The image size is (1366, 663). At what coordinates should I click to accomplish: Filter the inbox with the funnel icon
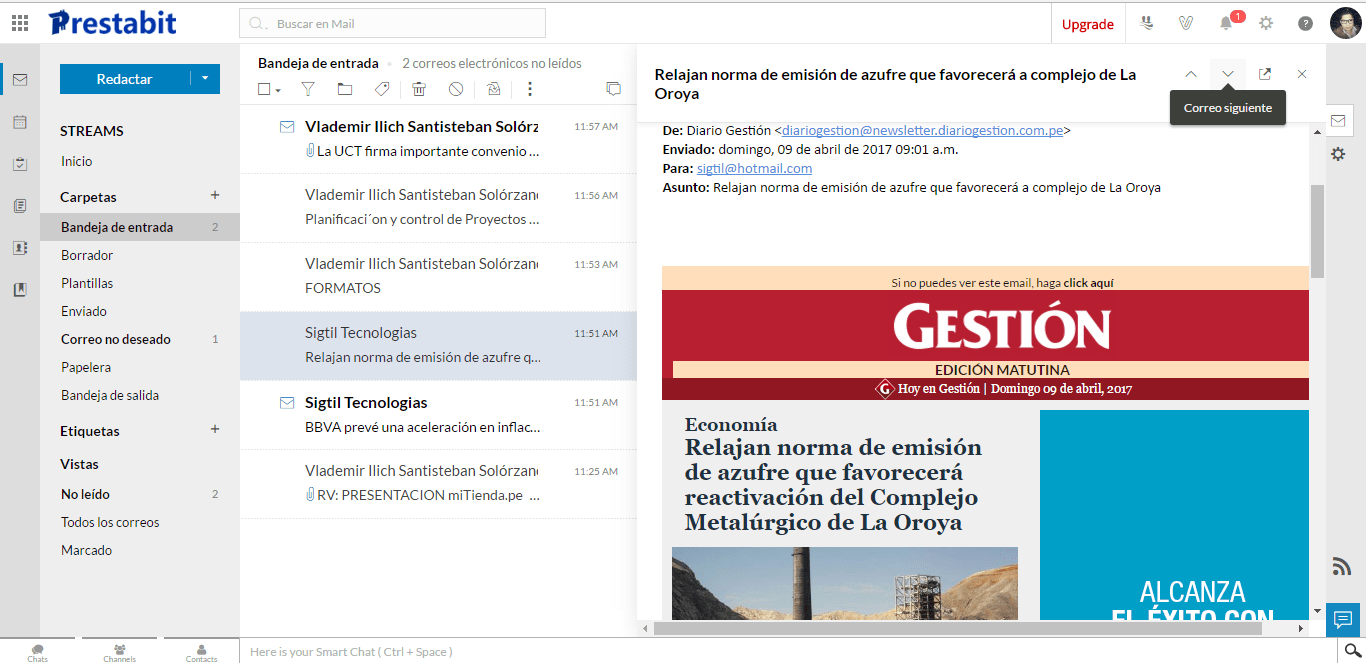click(308, 89)
